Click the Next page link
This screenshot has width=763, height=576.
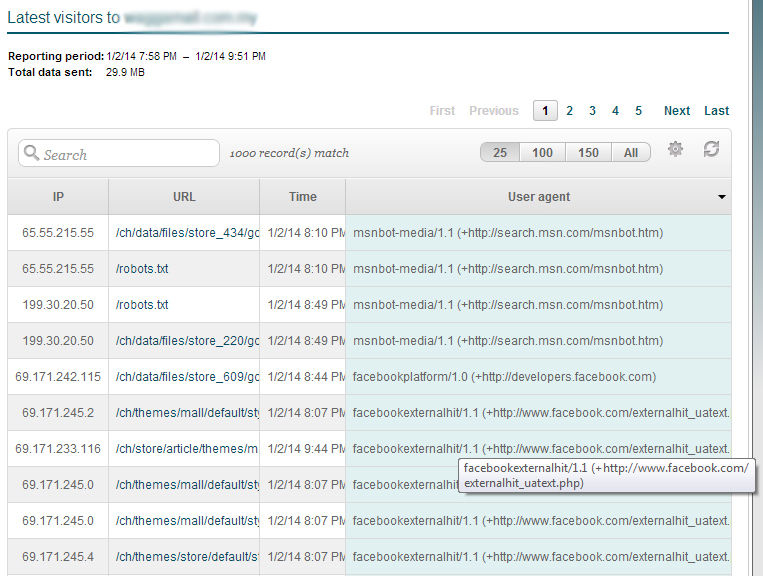coord(677,111)
